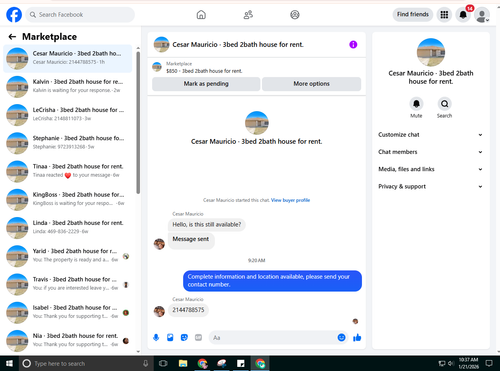Click the 'Hello, is this still available?' message

coord(207,225)
